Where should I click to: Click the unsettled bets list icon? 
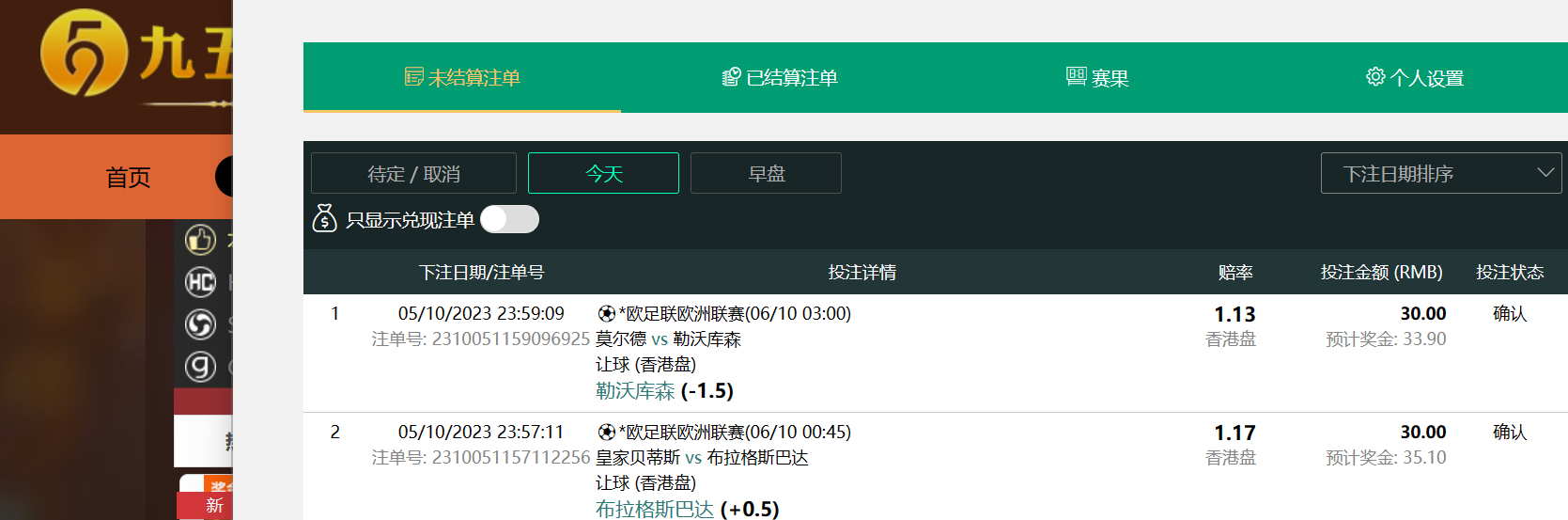(414, 77)
